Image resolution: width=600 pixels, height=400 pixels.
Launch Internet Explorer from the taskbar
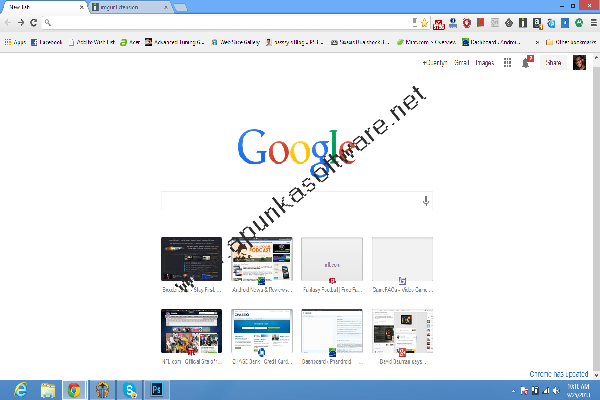[20, 390]
